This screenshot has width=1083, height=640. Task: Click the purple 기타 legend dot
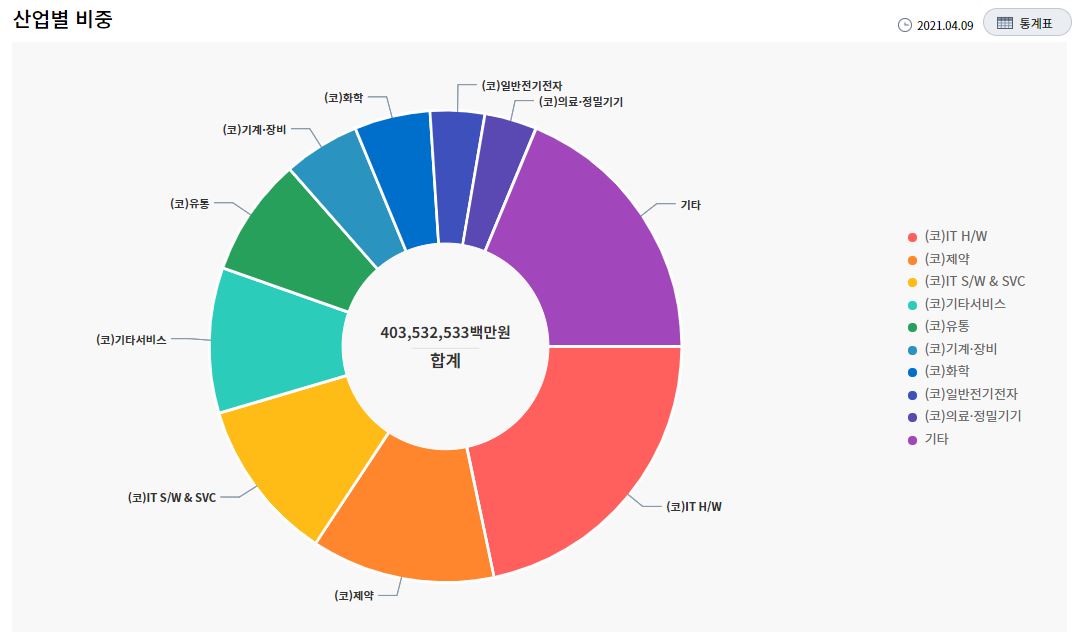coord(912,439)
